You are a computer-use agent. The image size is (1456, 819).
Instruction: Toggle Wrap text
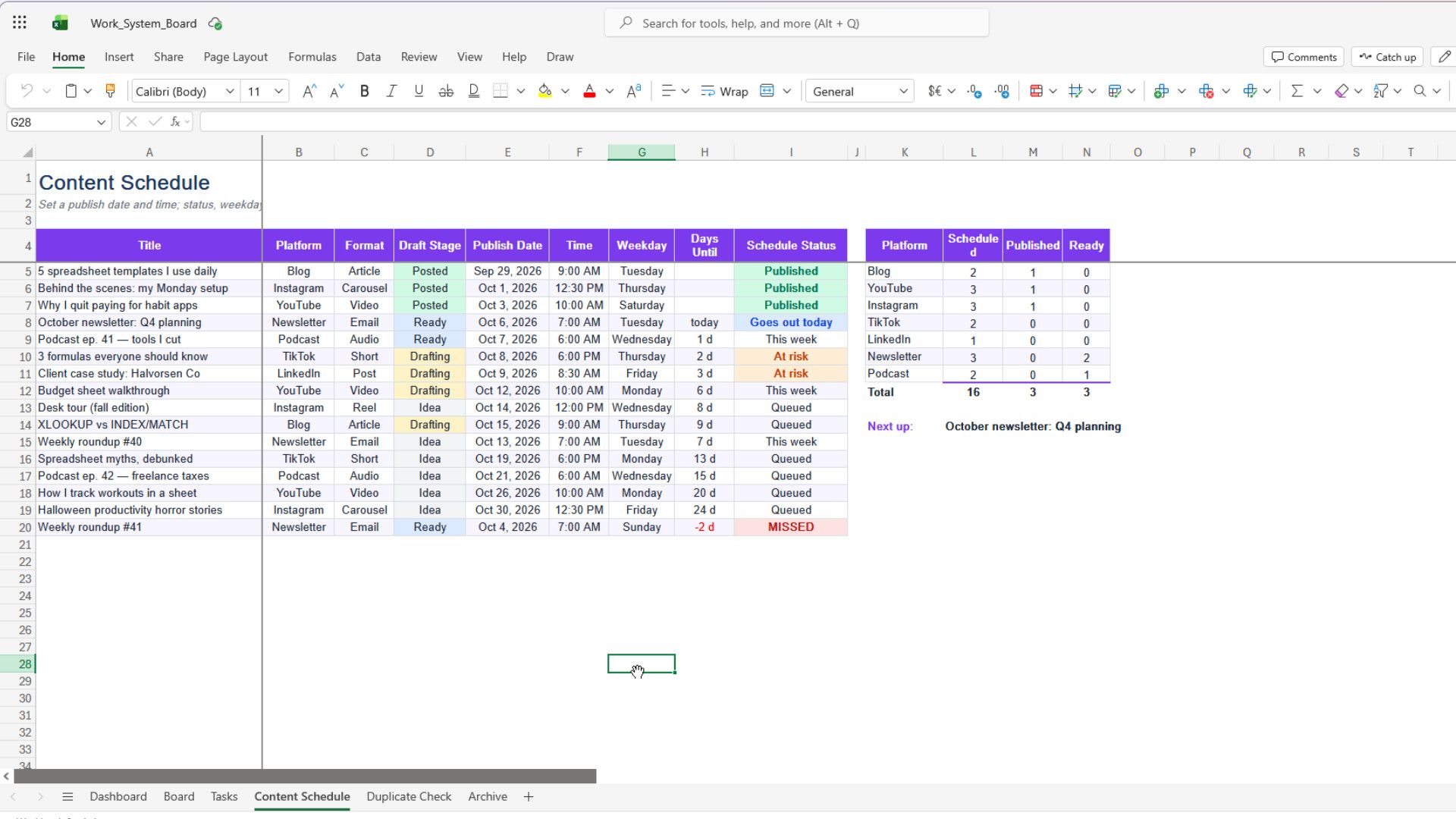coord(724,91)
